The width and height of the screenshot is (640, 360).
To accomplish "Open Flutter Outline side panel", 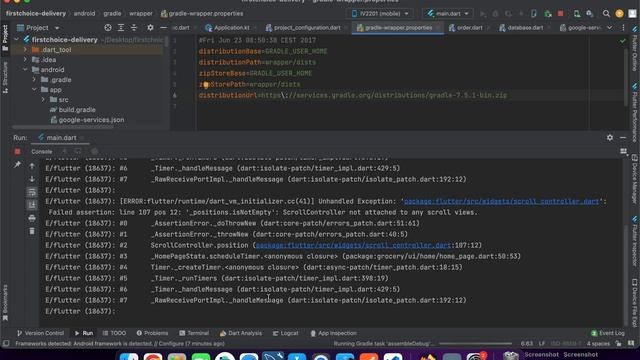I will click(635, 48).
